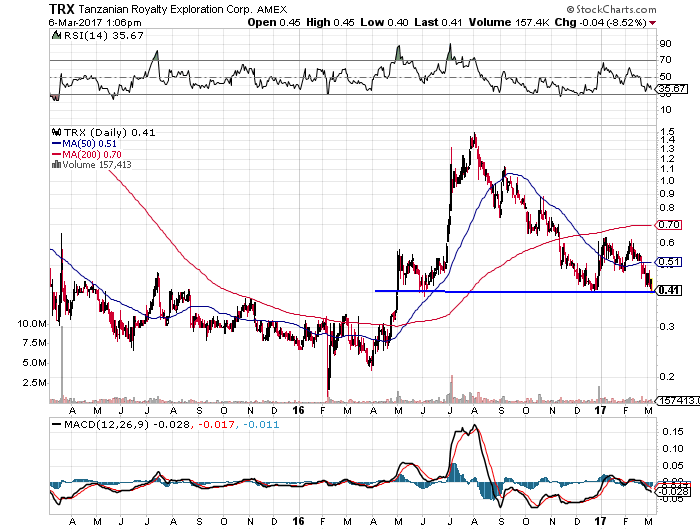Viewport: 700px width, 530px height.
Task: Click the MACD(12,26,9) legend line marker
Action: (54, 425)
